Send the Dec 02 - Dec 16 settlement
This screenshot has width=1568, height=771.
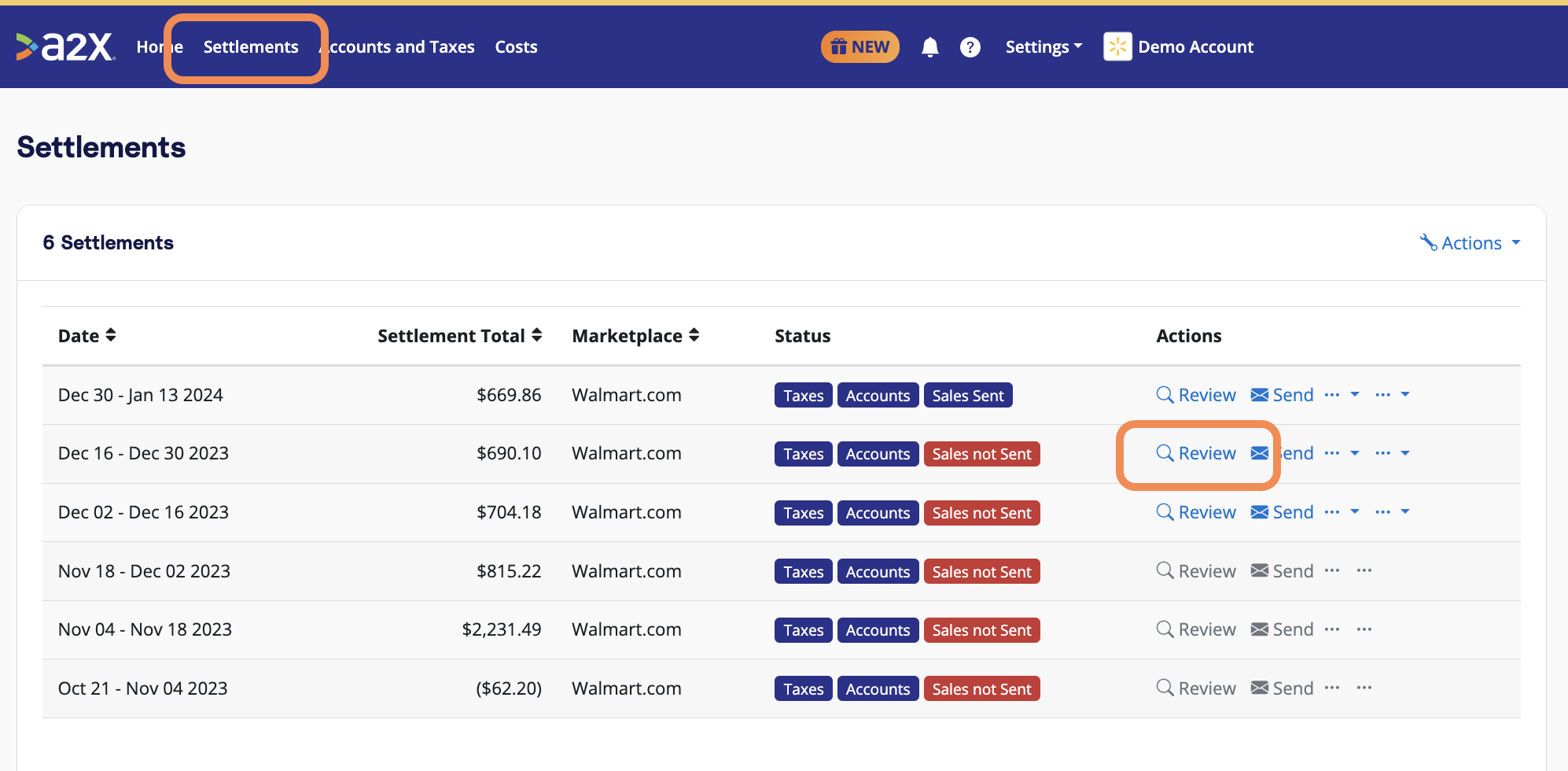(x=1282, y=512)
